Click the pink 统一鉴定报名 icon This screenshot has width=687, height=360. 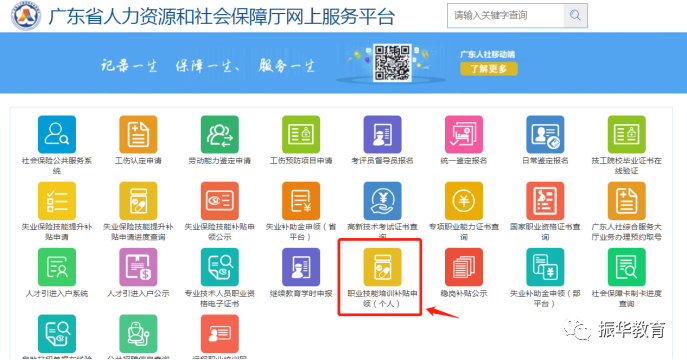(x=464, y=134)
